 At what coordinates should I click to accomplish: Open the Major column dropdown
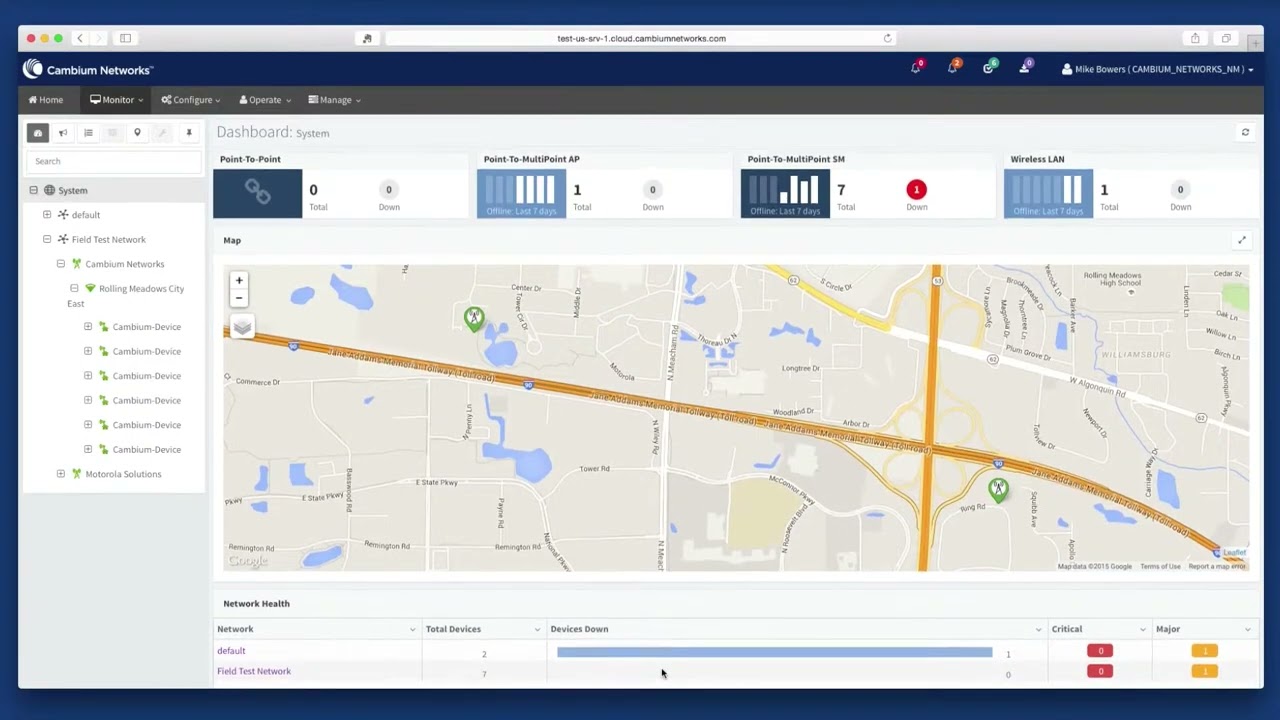(1247, 629)
